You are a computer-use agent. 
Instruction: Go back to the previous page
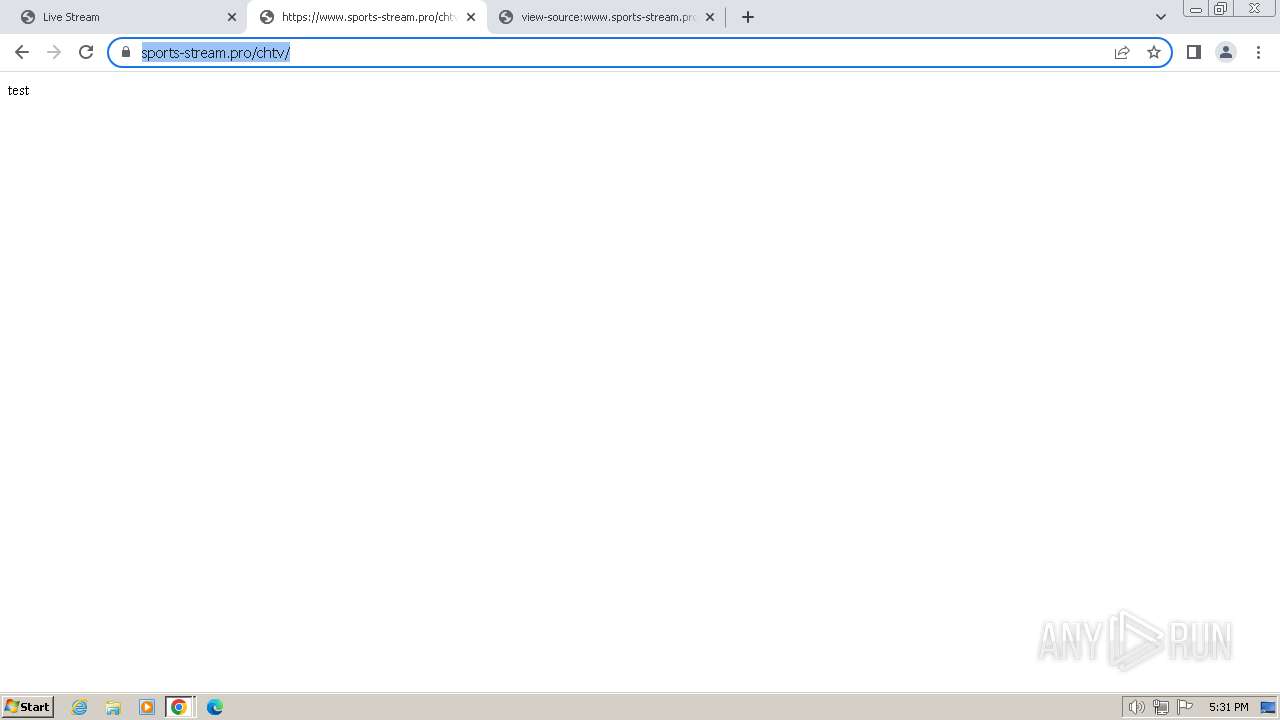coord(22,52)
